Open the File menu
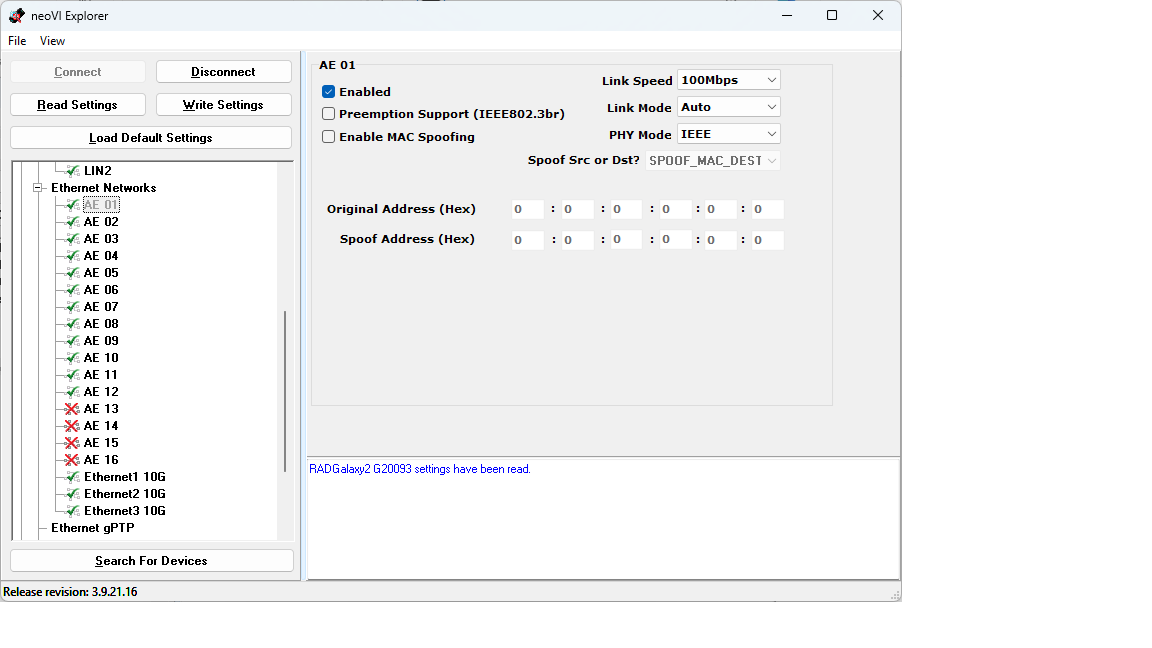This screenshot has height=648, width=1152. point(17,41)
